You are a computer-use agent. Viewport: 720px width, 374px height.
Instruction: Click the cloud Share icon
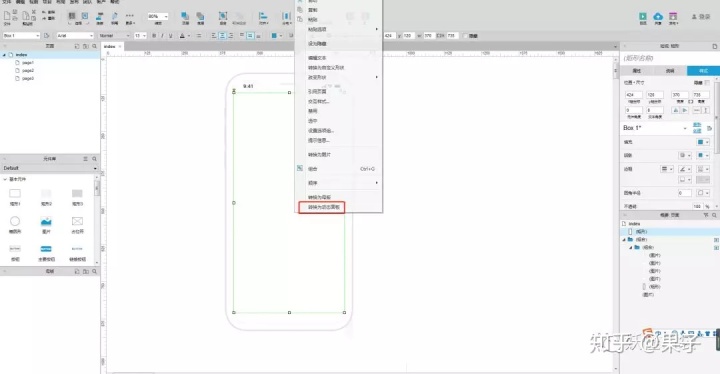tap(658, 17)
